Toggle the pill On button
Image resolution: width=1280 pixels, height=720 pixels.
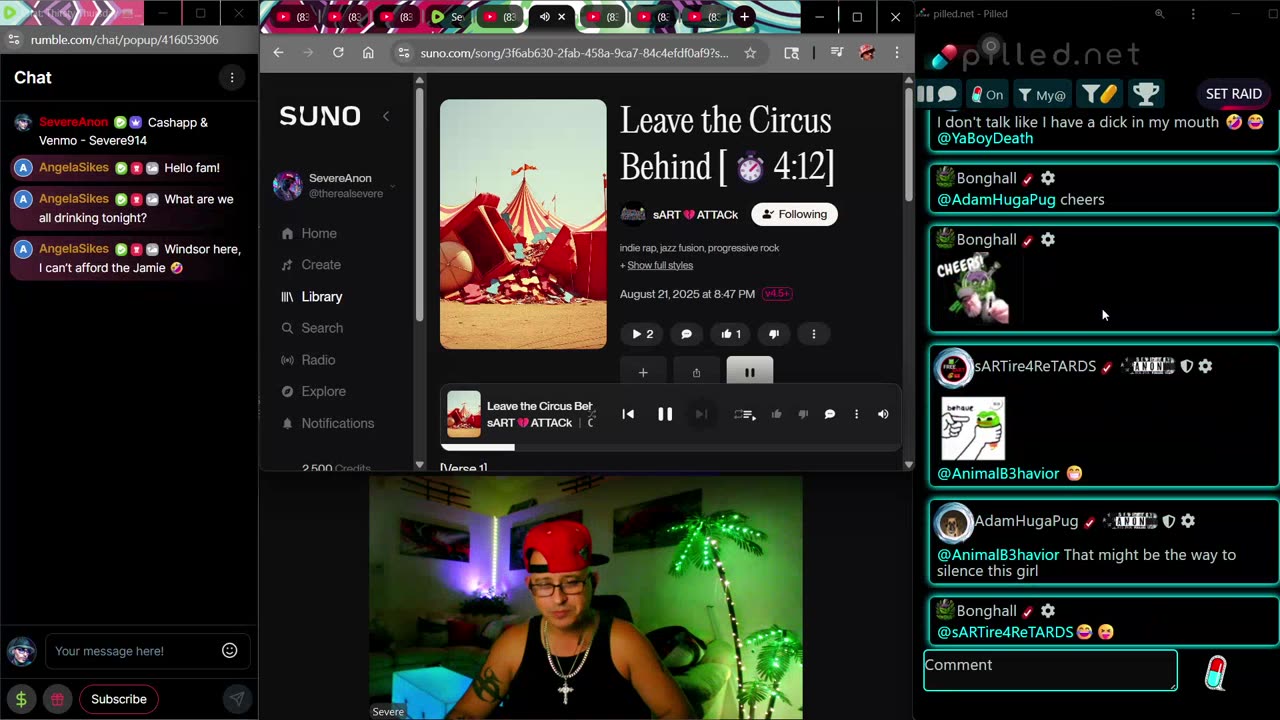987,95
